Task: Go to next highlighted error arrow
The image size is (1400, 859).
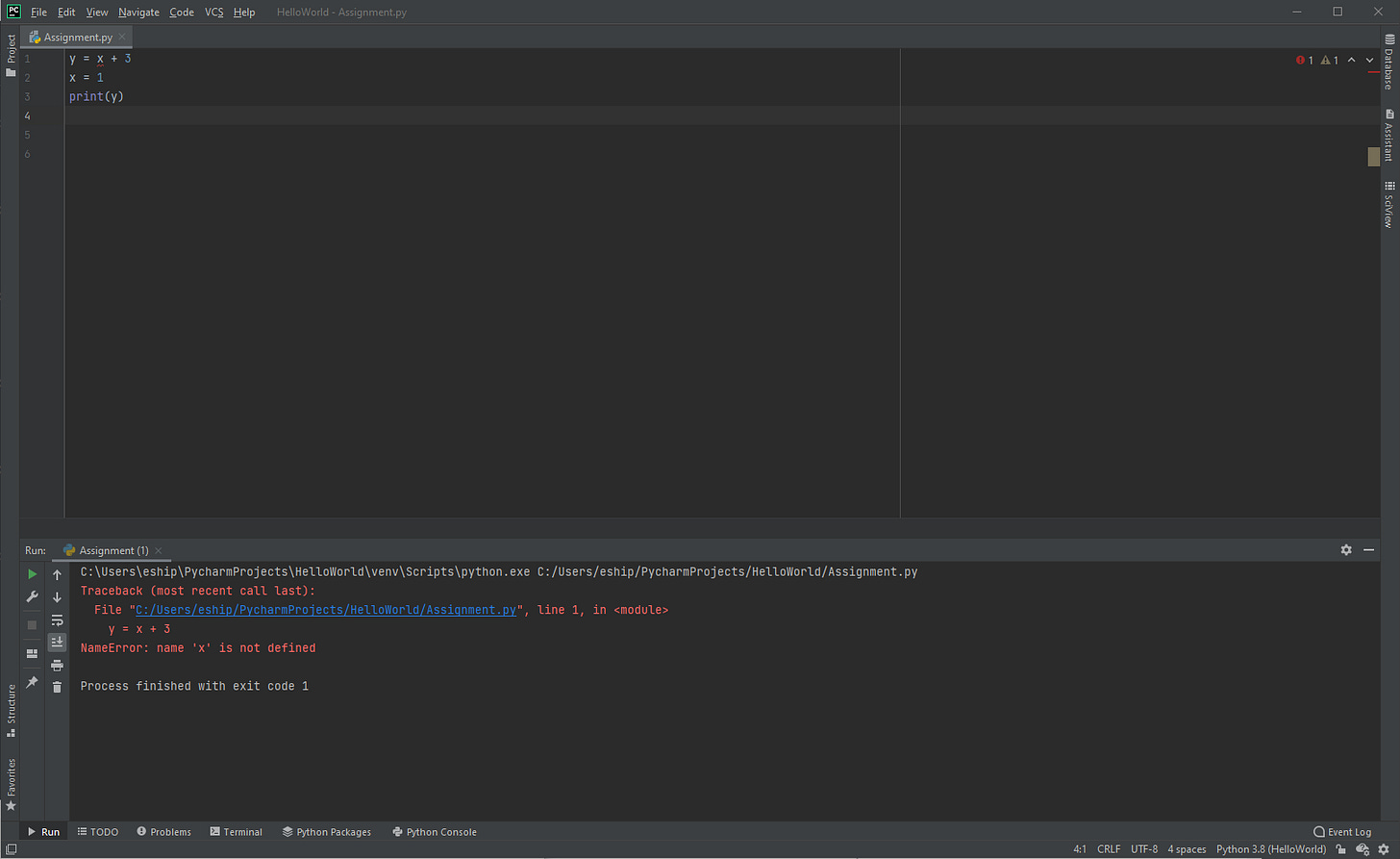Action: click(x=1370, y=61)
